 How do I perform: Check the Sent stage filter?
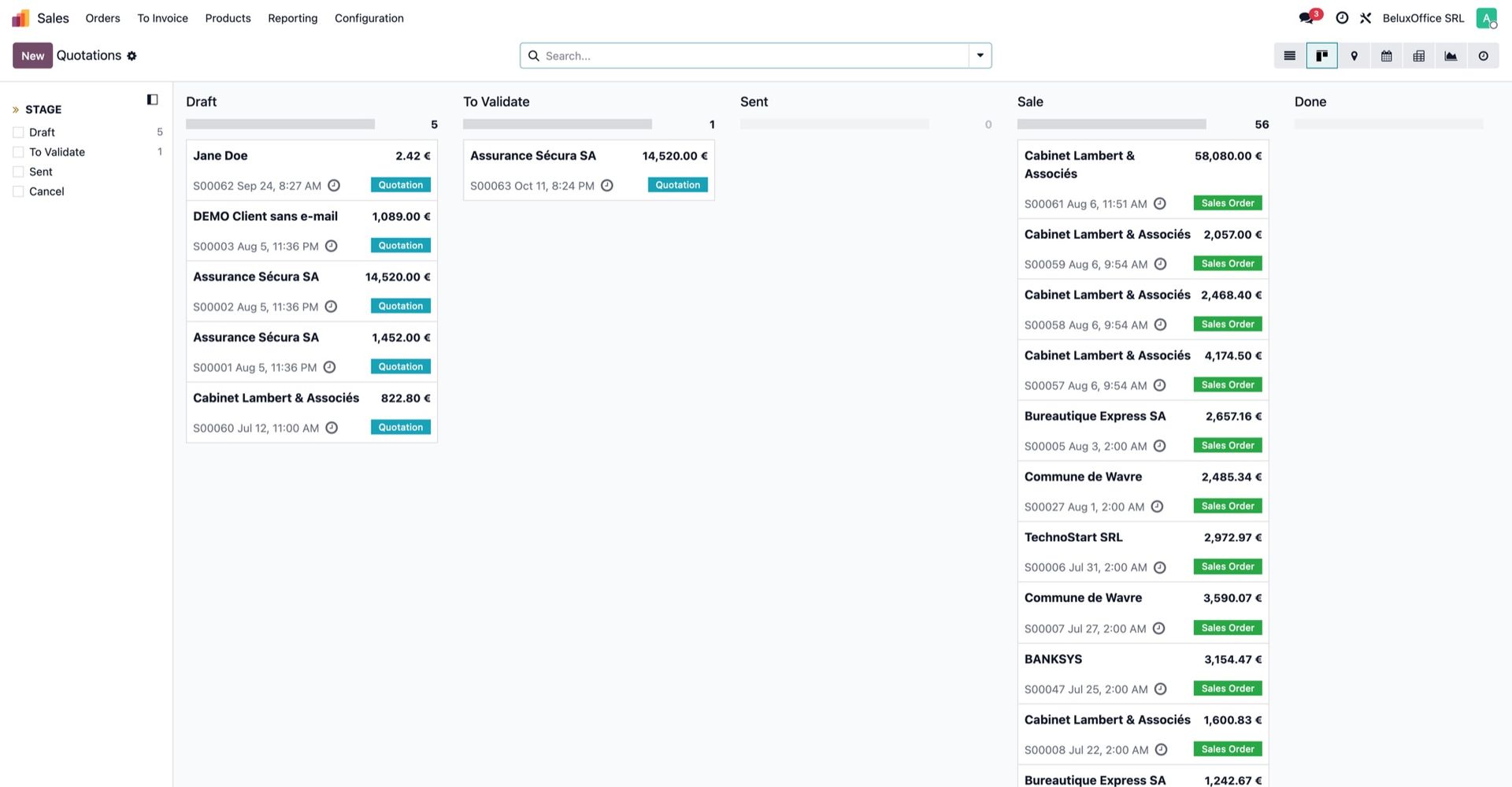18,172
